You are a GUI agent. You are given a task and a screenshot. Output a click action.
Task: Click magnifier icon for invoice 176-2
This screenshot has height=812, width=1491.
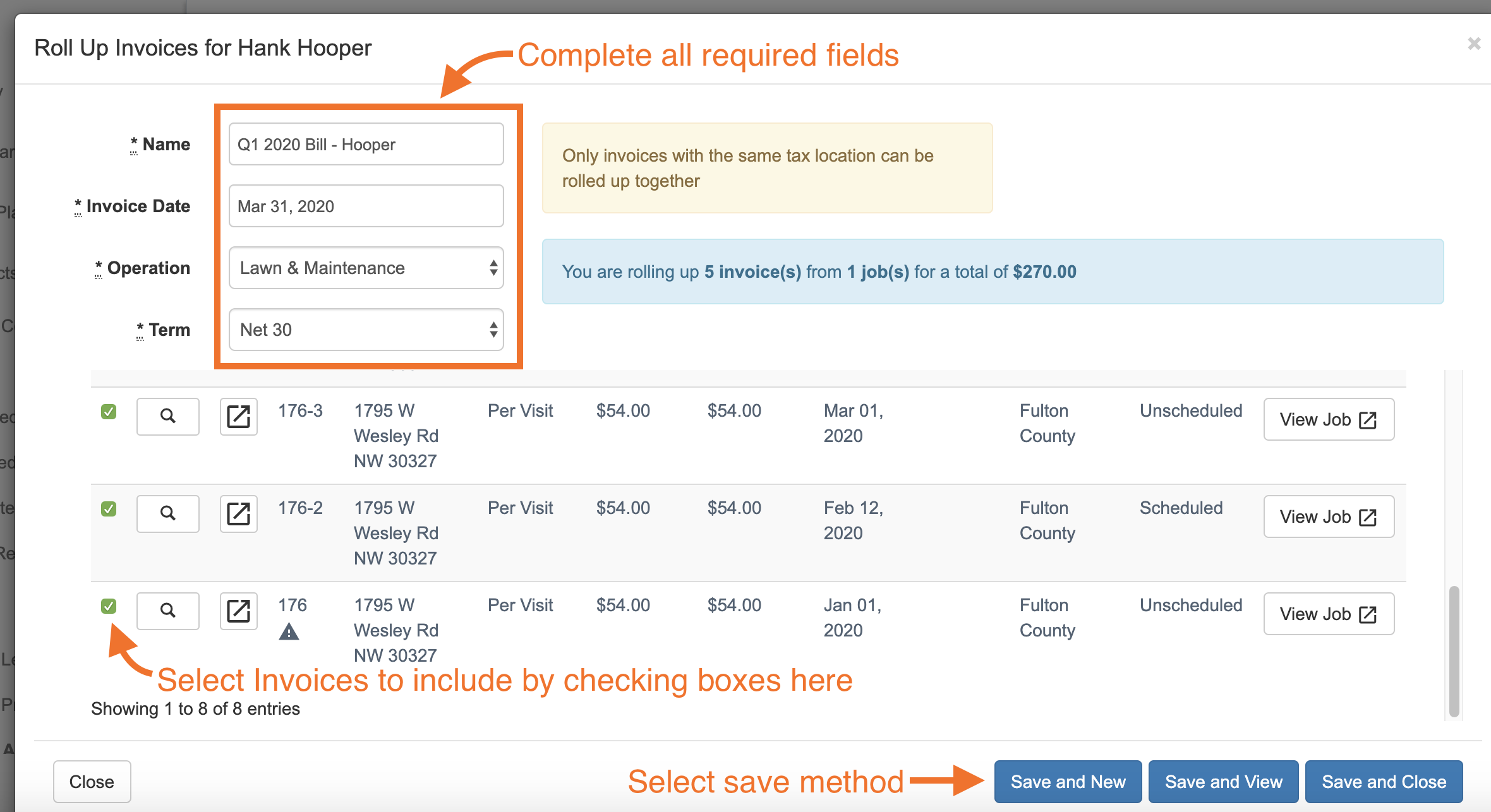click(167, 513)
